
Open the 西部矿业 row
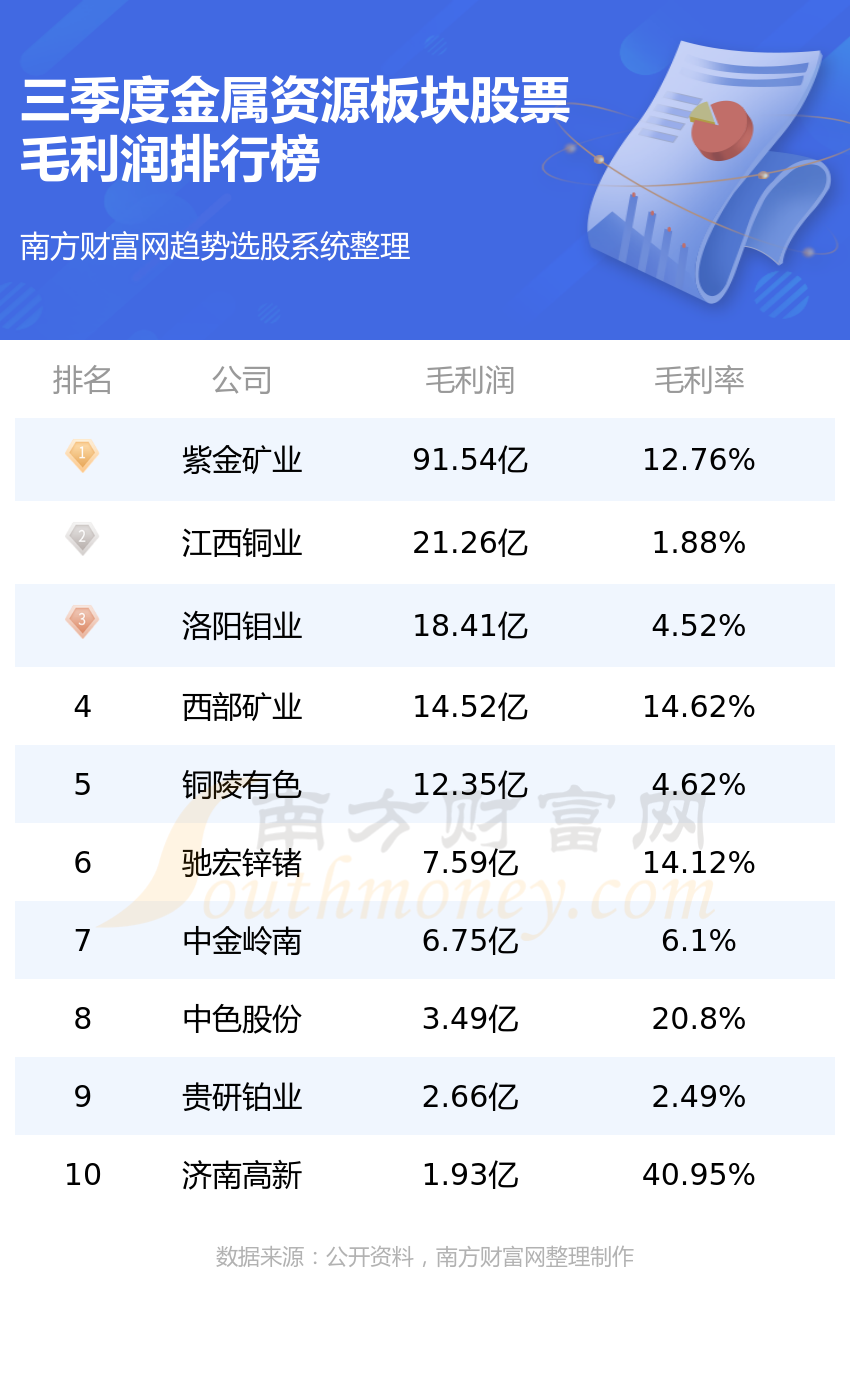click(425, 707)
